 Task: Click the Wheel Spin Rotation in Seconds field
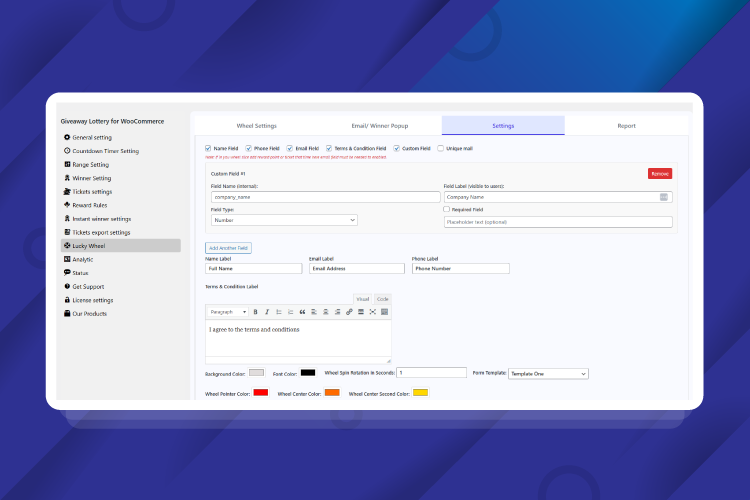coord(431,373)
